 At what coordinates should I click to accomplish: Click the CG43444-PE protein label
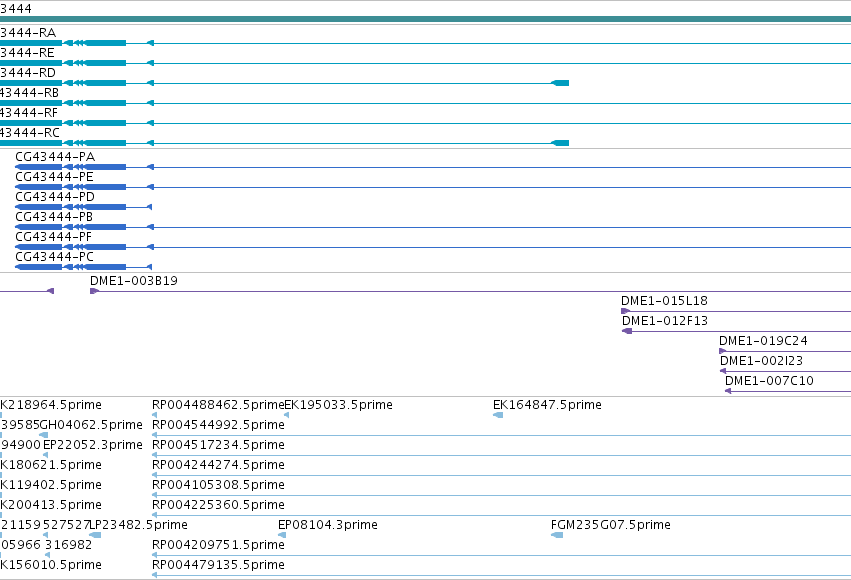[x=54, y=177]
